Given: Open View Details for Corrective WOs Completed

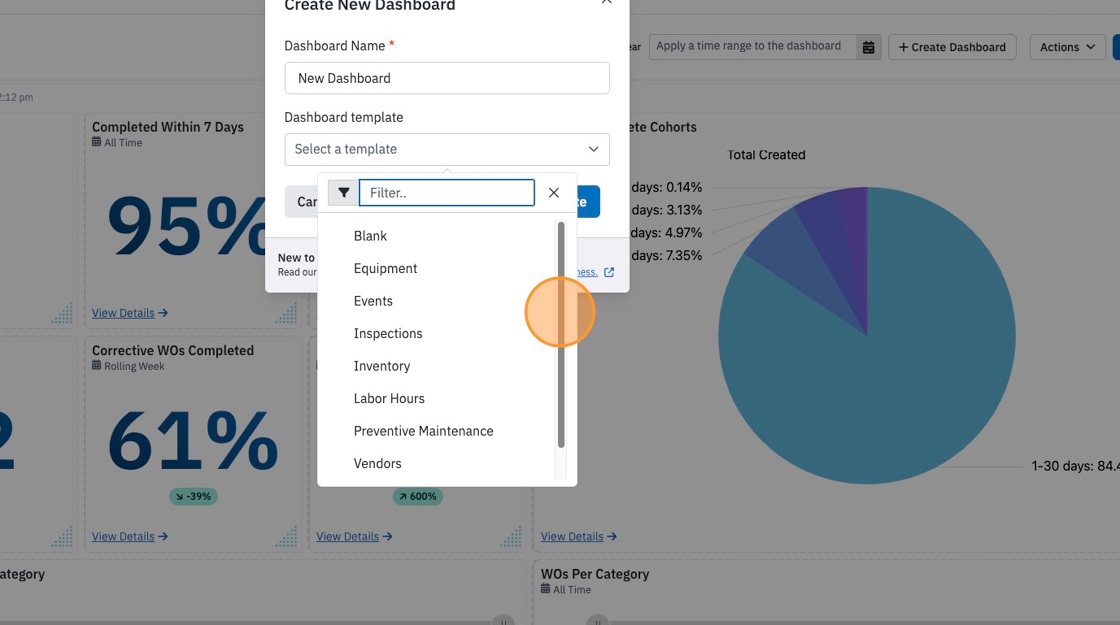Looking at the screenshot, I should pyautogui.click(x=129, y=536).
